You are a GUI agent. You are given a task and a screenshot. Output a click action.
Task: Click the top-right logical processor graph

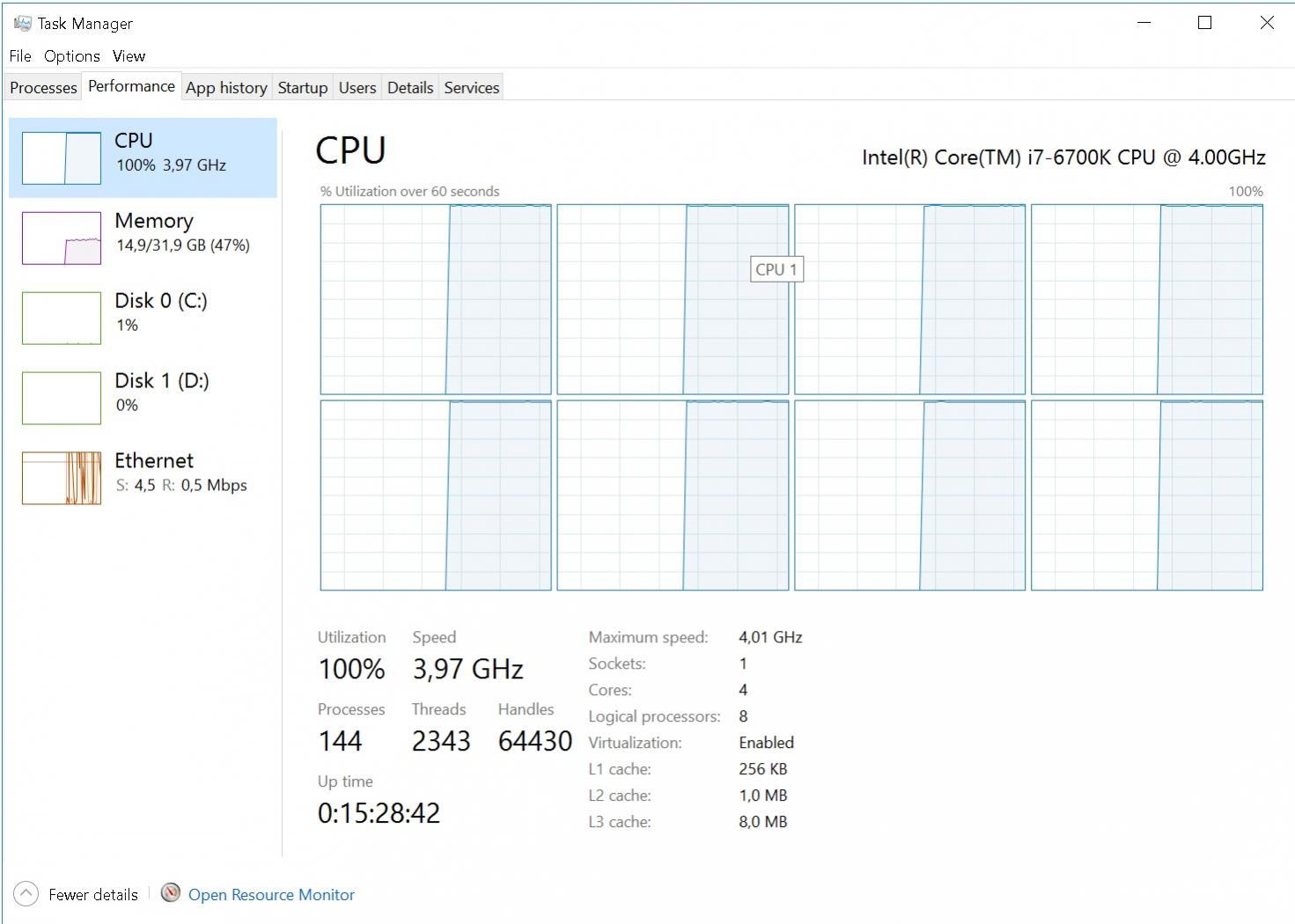(x=1147, y=299)
